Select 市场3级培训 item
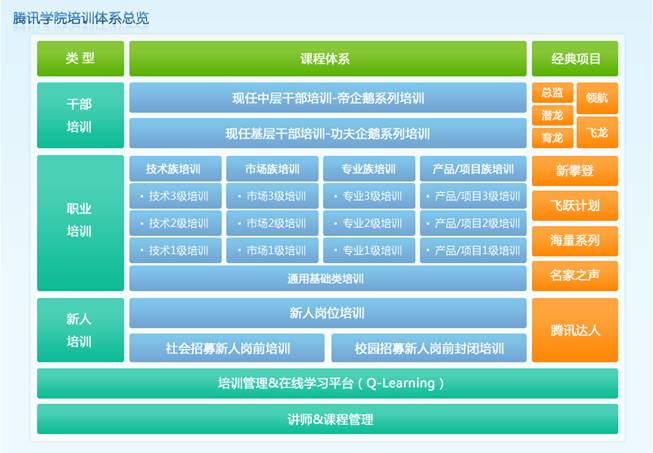The width and height of the screenshot is (653, 453). pyautogui.click(x=273, y=196)
